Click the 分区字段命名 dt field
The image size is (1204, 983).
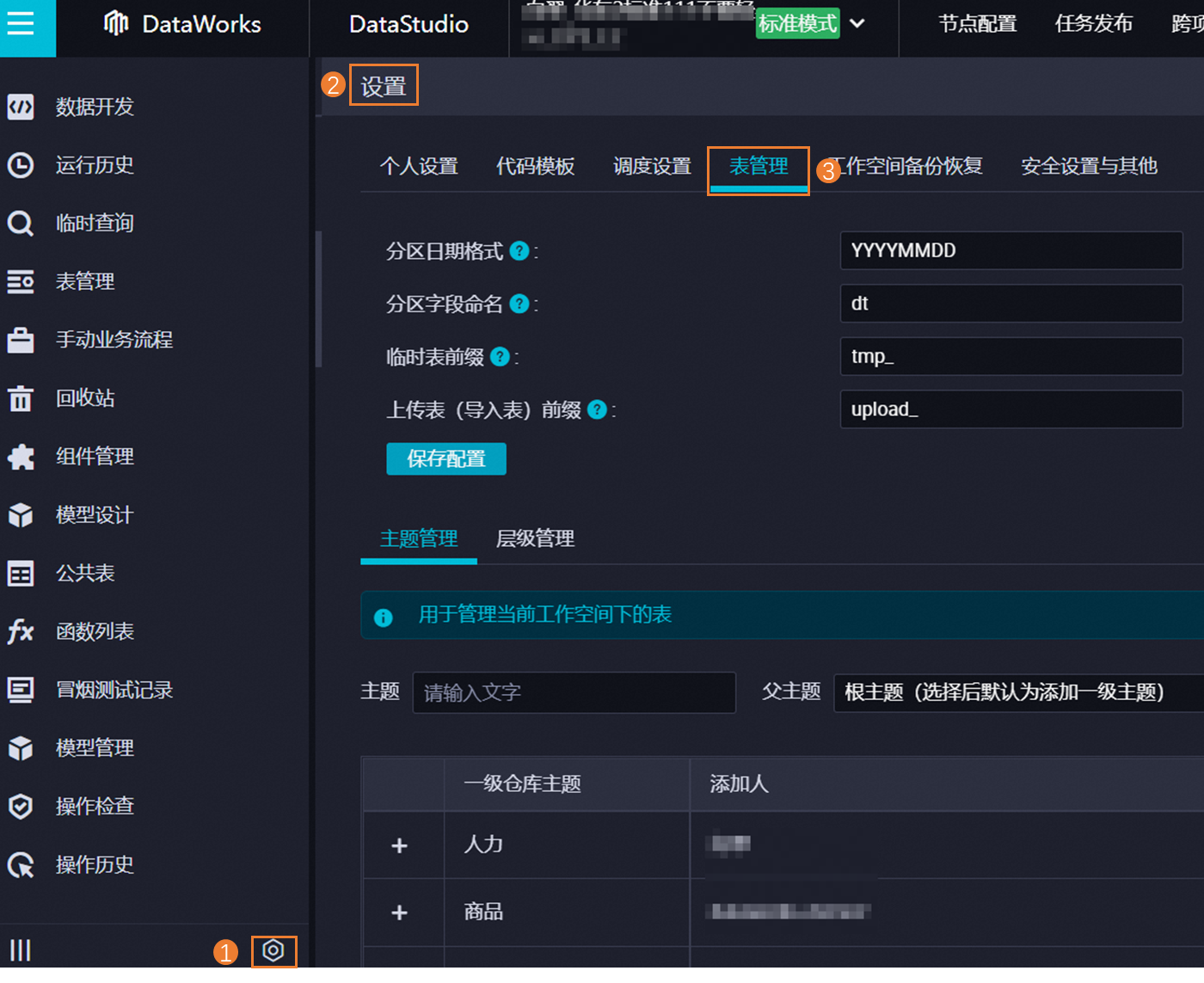1011,304
